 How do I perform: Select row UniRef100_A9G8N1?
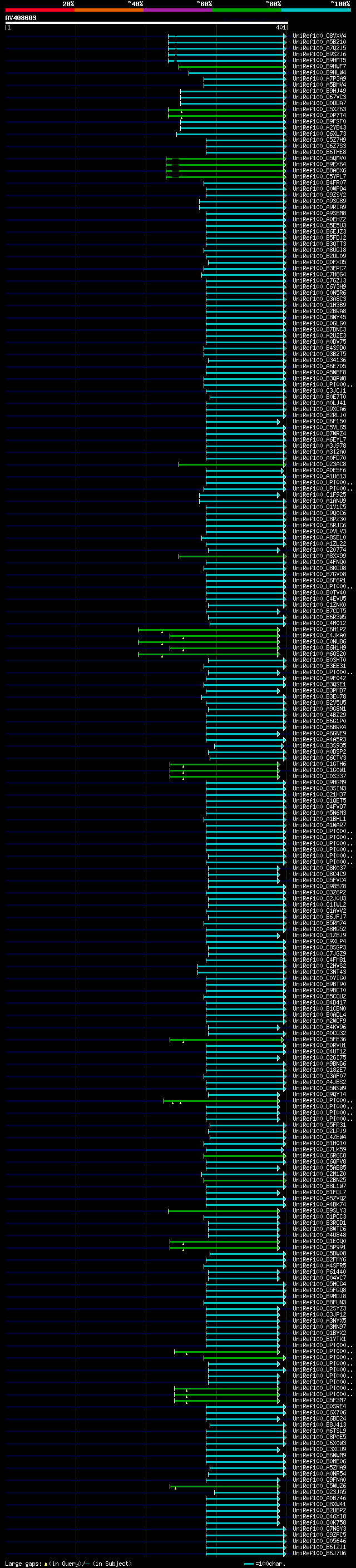point(319,709)
